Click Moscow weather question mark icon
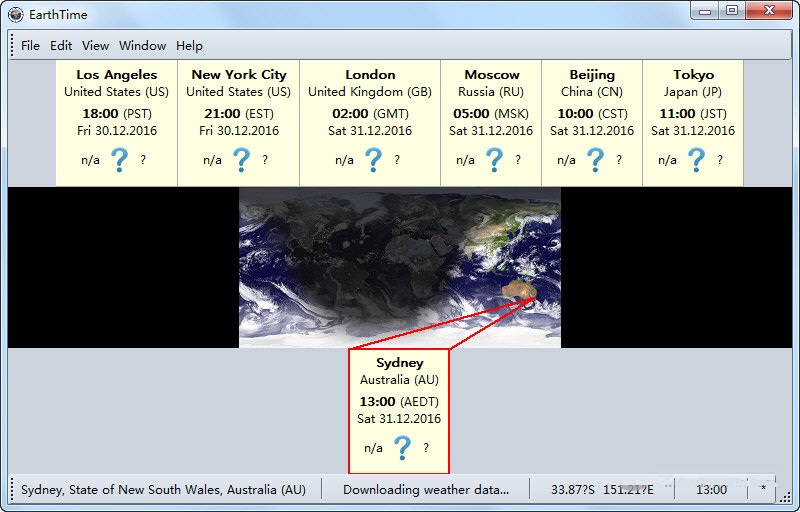Image resolution: width=800 pixels, height=512 pixels. coord(494,160)
